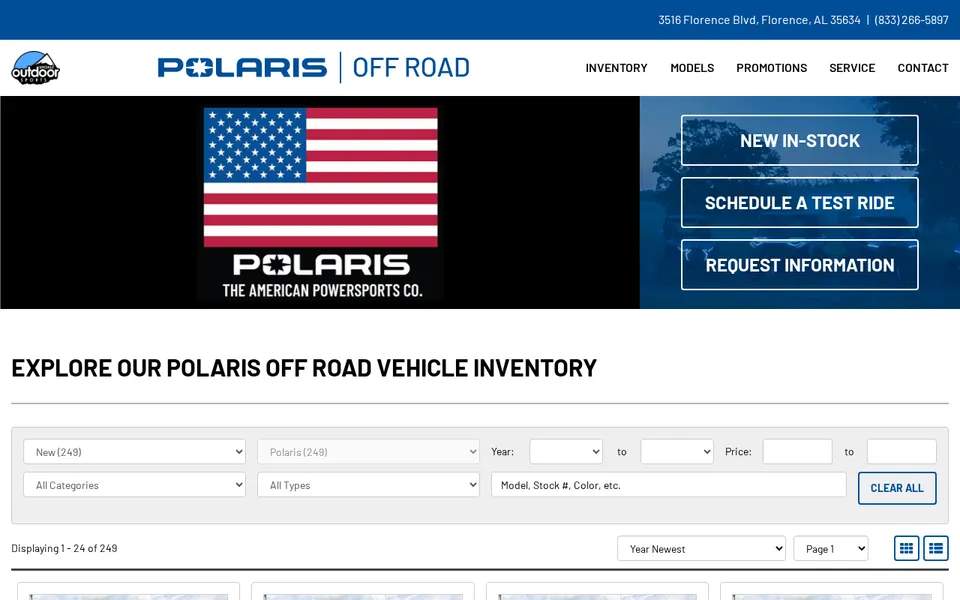This screenshot has height=600, width=960.
Task: Call the (833) 266-5897 phone link
Action: pos(911,20)
